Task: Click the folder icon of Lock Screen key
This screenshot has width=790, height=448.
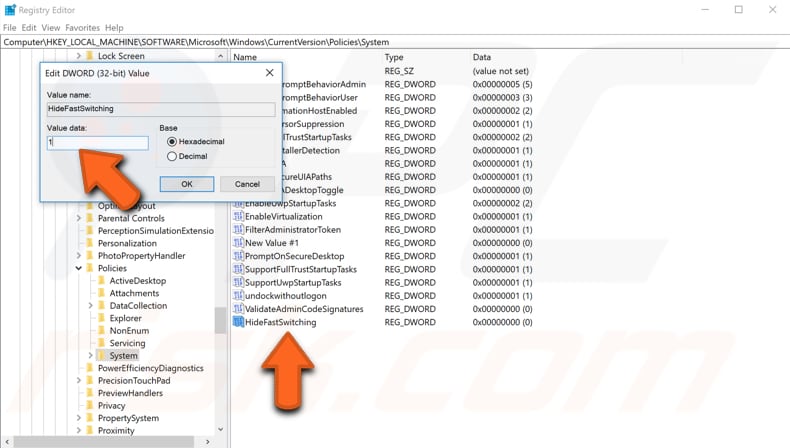Action: click(x=90, y=55)
